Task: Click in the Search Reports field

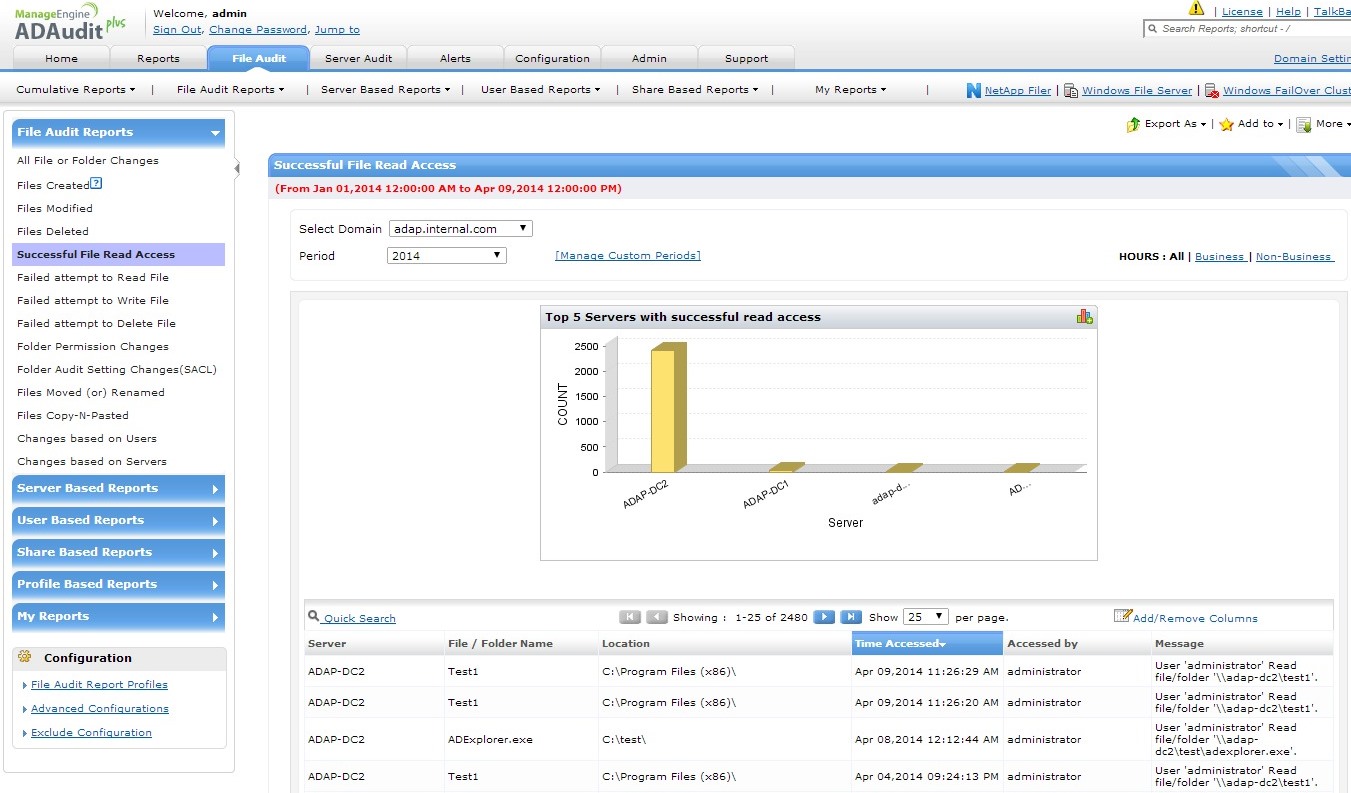Action: pyautogui.click(x=1250, y=29)
